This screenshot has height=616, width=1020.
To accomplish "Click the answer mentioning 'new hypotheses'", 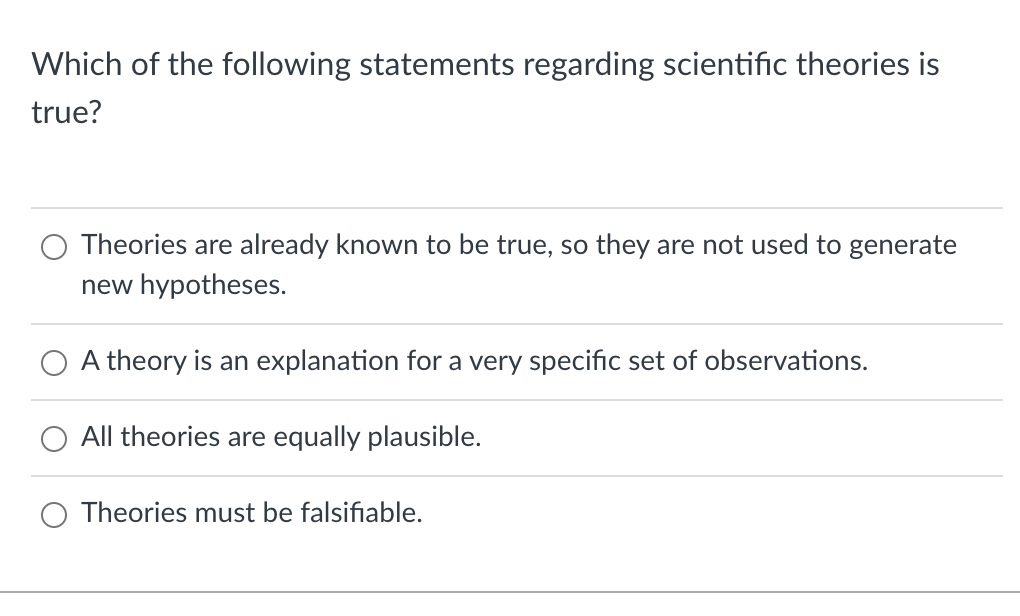I will (x=183, y=285).
